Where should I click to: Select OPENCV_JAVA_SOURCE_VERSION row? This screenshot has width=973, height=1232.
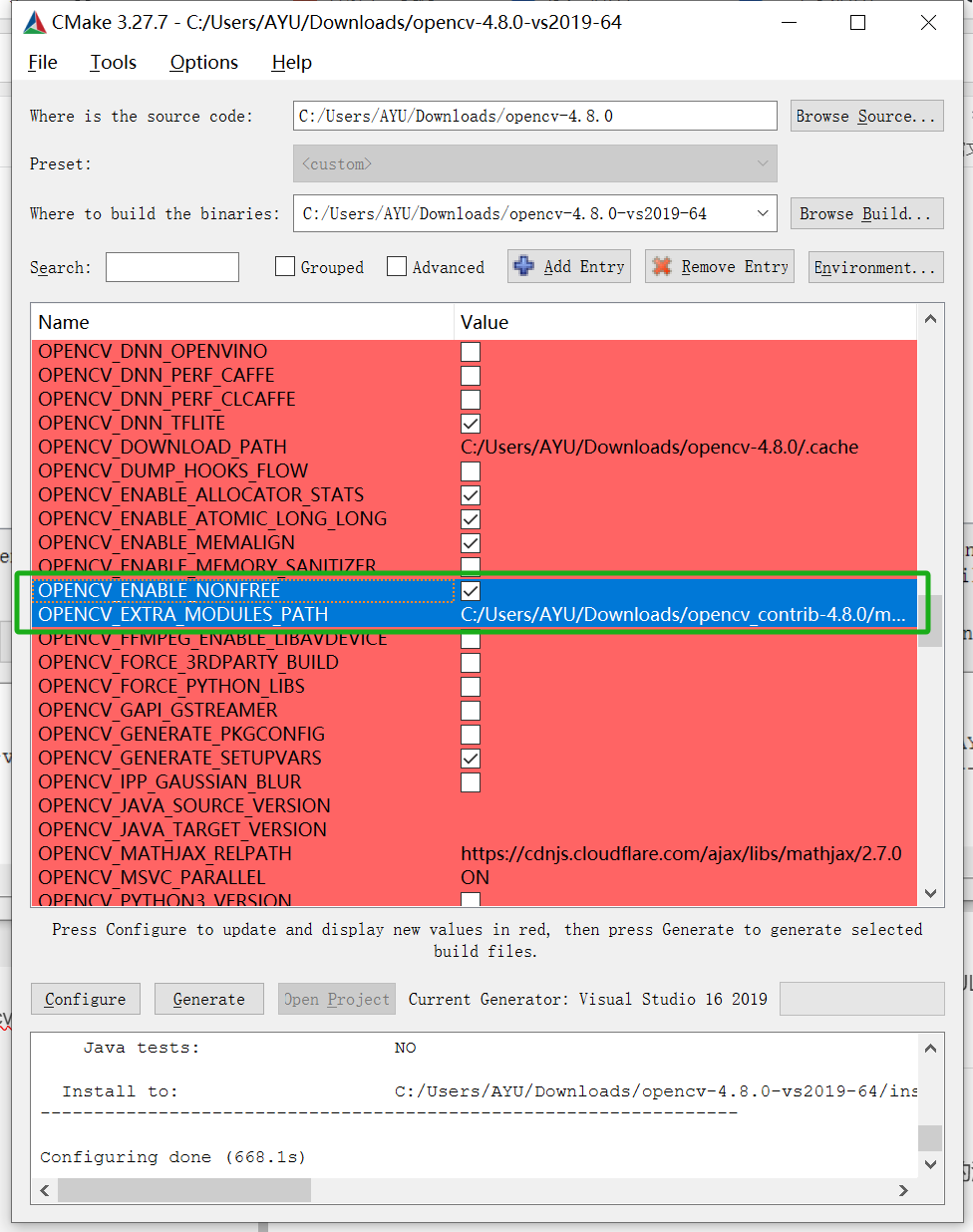(475, 805)
